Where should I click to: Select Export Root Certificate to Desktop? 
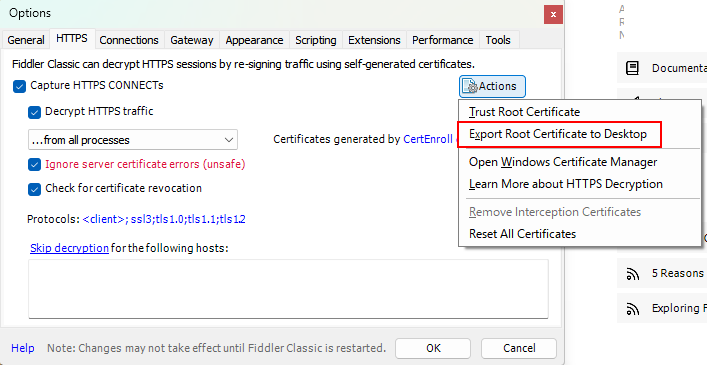click(x=558, y=134)
